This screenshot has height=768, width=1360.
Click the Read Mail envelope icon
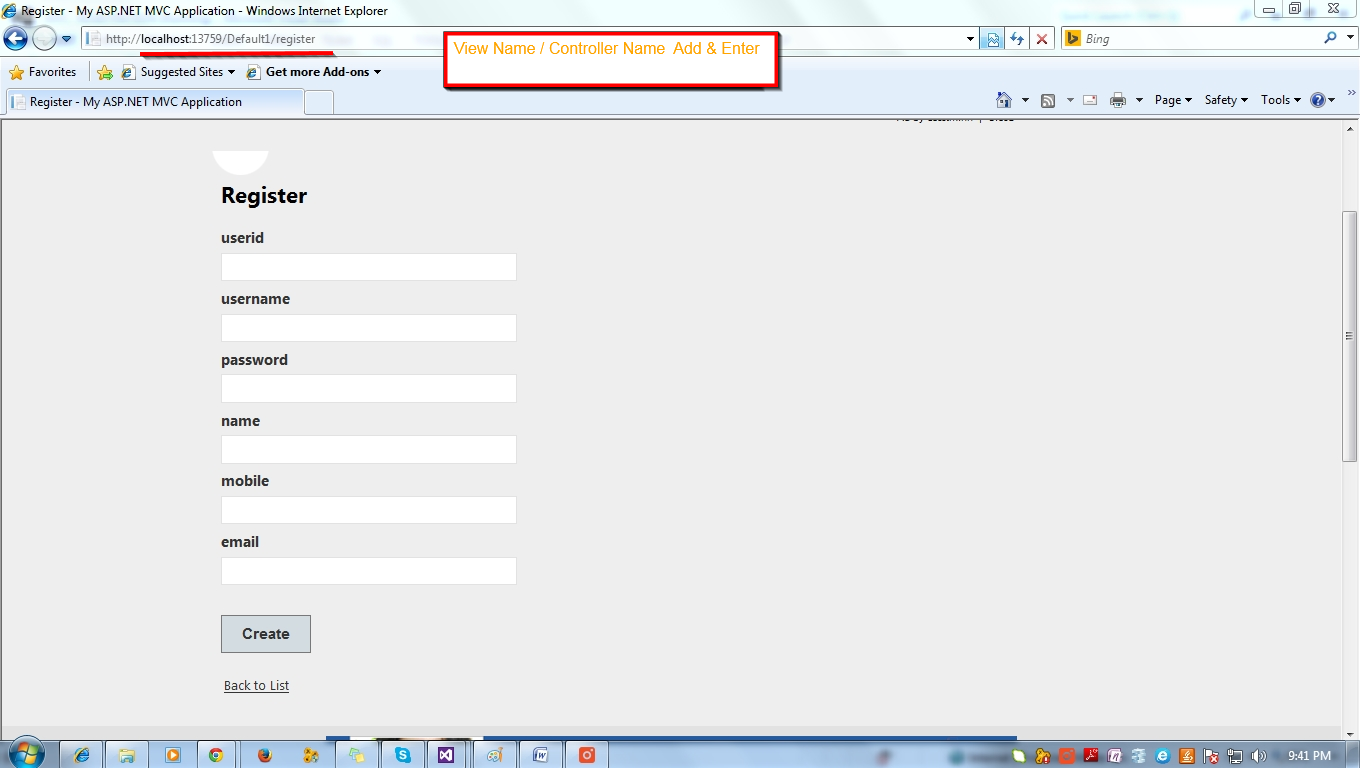point(1089,100)
